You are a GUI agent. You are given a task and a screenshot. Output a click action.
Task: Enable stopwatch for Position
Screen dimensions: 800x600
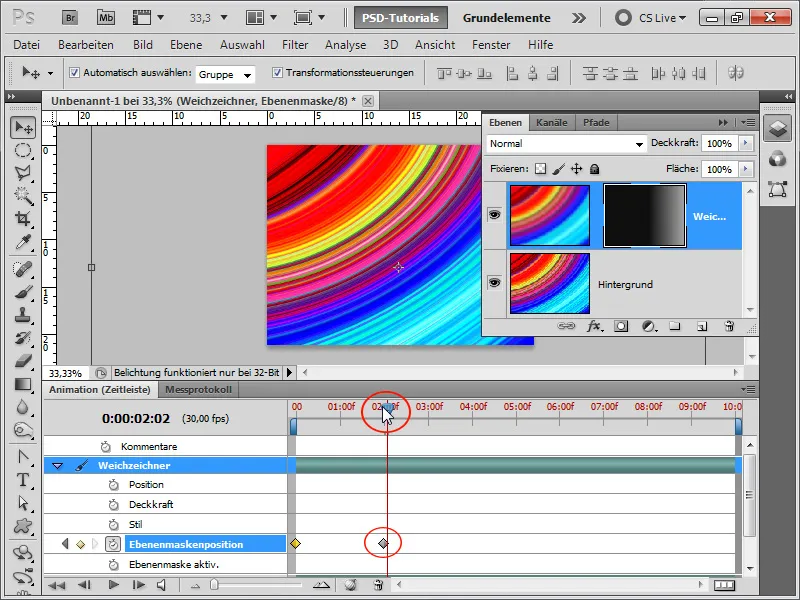(113, 485)
